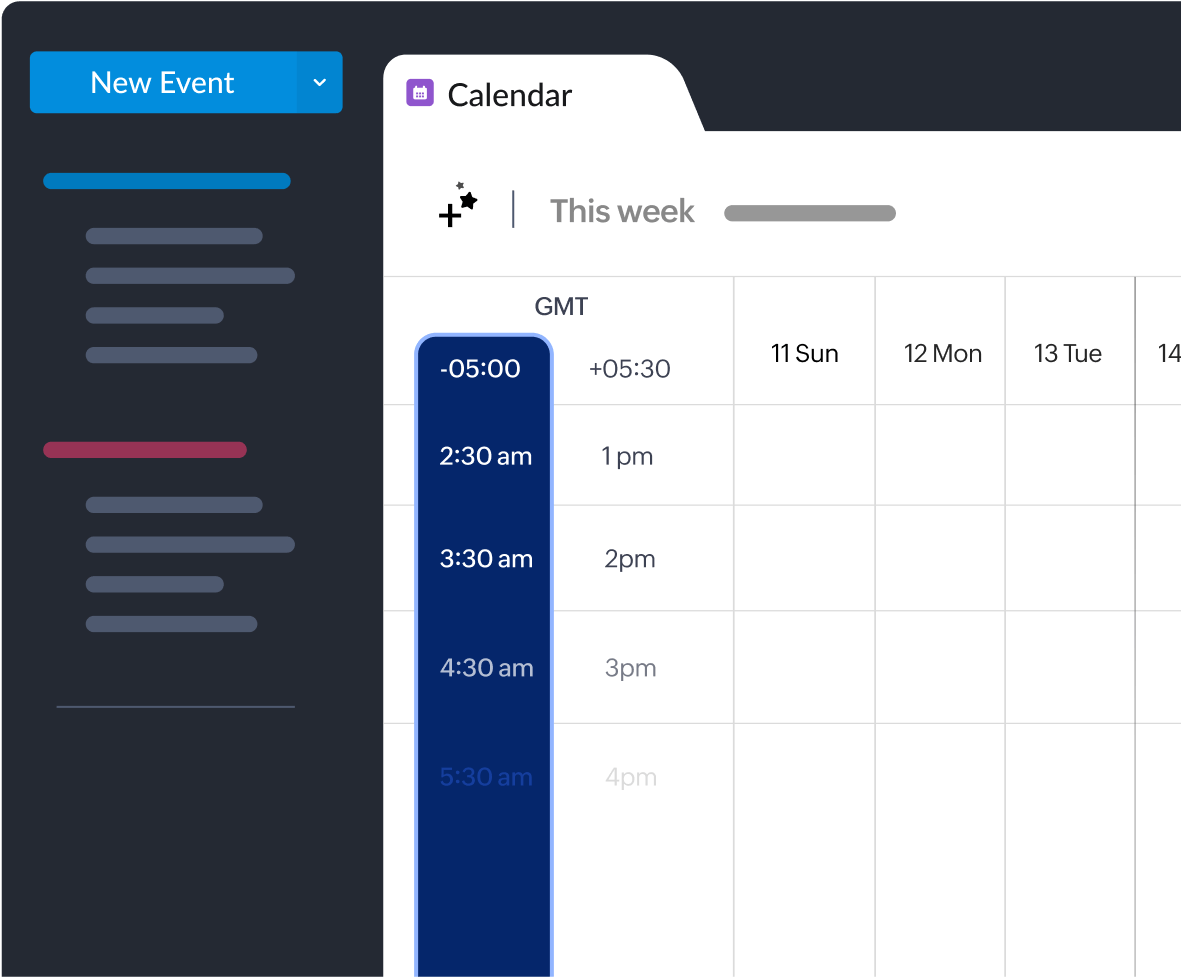Click the 1 pm time label

pyautogui.click(x=627, y=456)
